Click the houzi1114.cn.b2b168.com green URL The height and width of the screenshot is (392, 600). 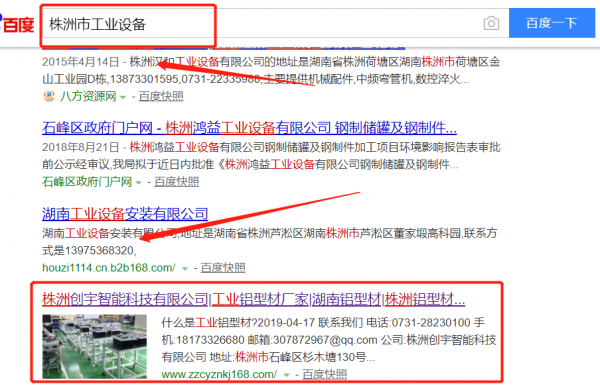click(109, 268)
